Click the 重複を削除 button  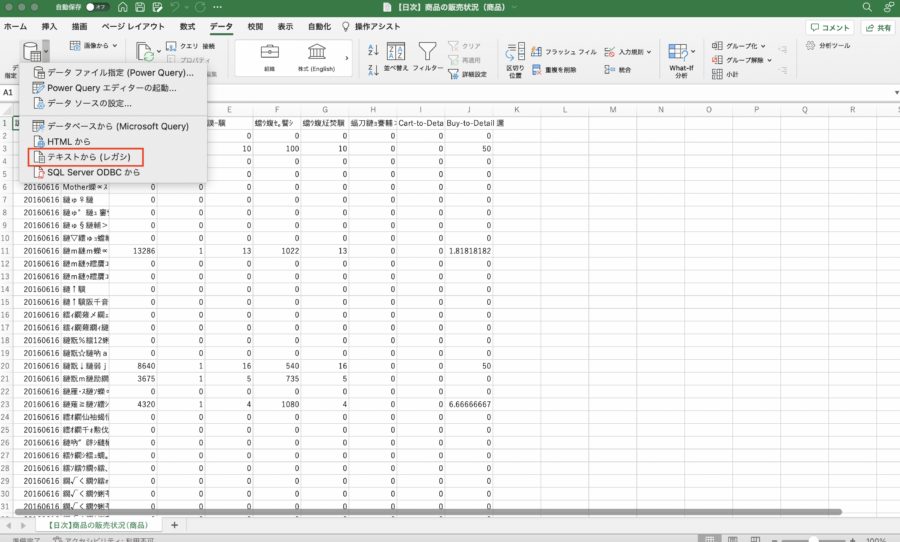(554, 69)
